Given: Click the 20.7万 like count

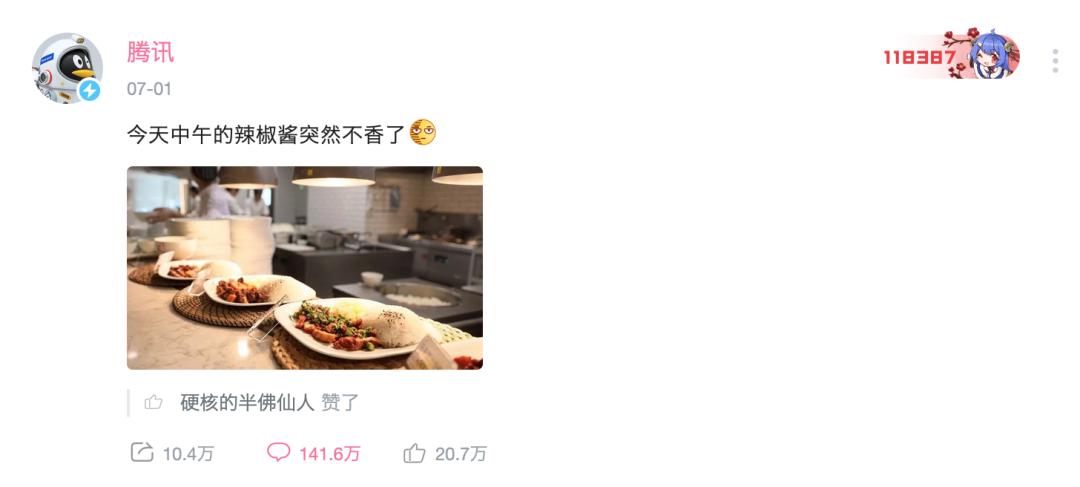Looking at the screenshot, I should [x=461, y=454].
